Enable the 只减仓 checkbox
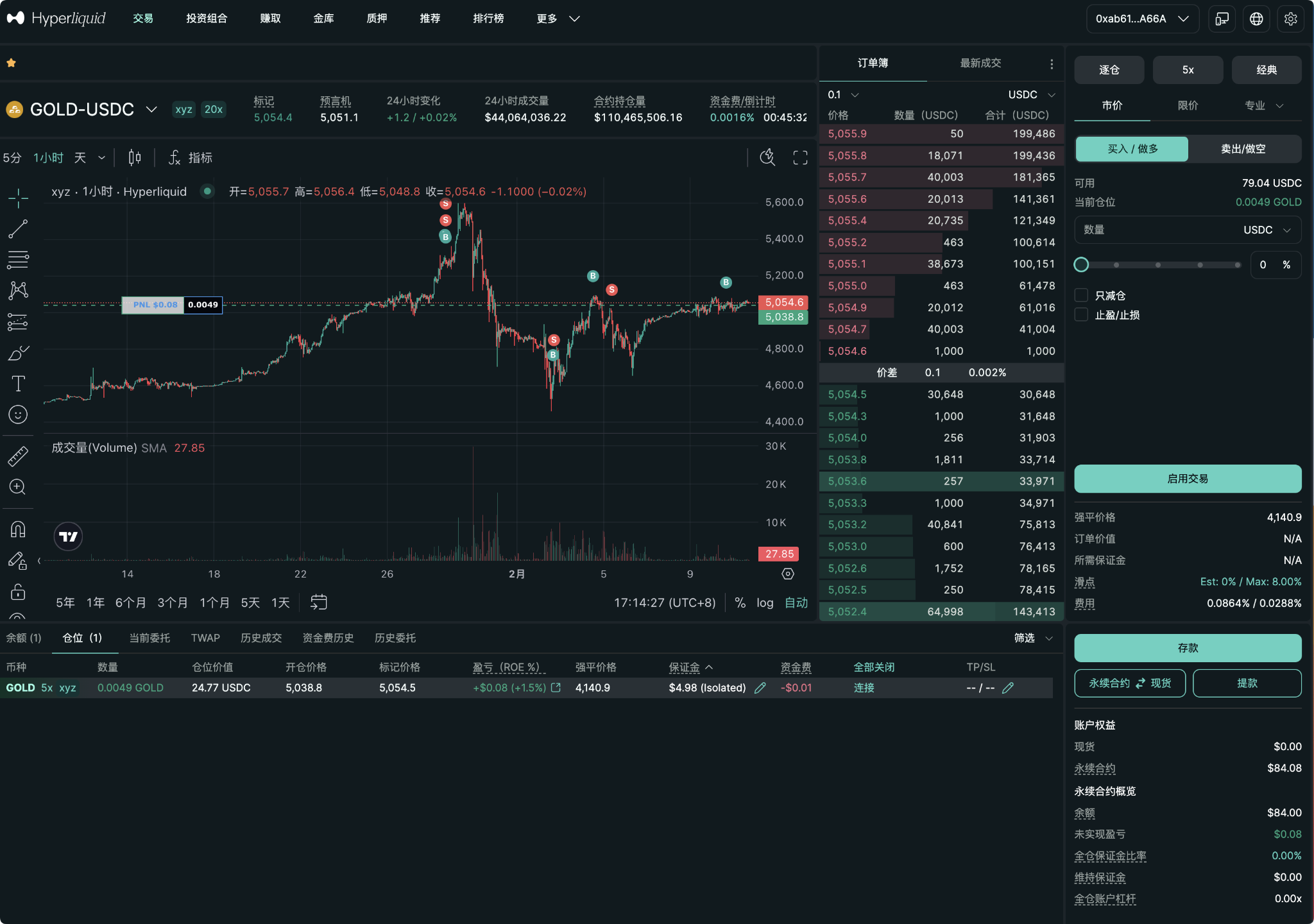The height and width of the screenshot is (924, 1314). [1082, 295]
